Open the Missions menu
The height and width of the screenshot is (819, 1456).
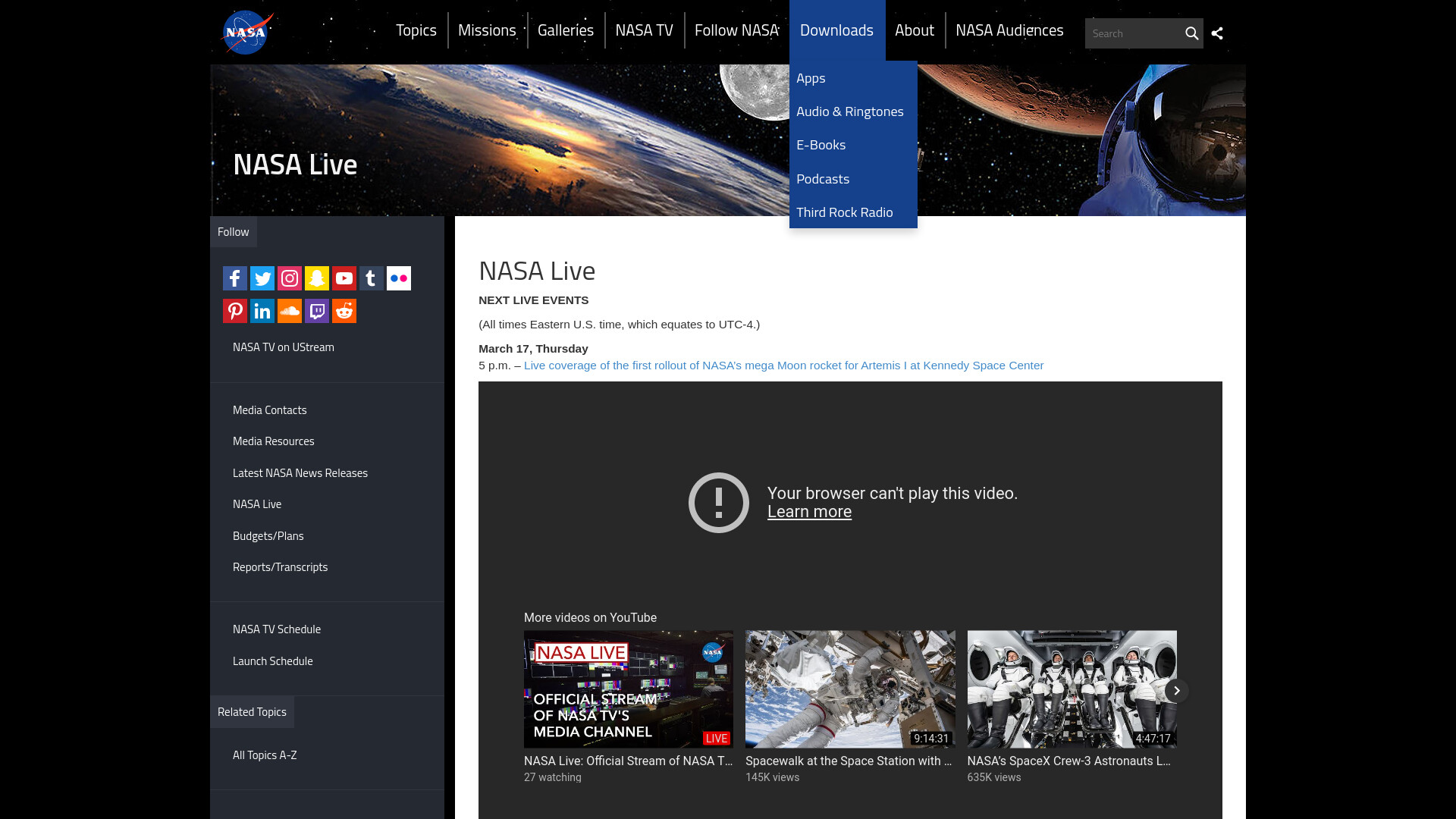[487, 30]
